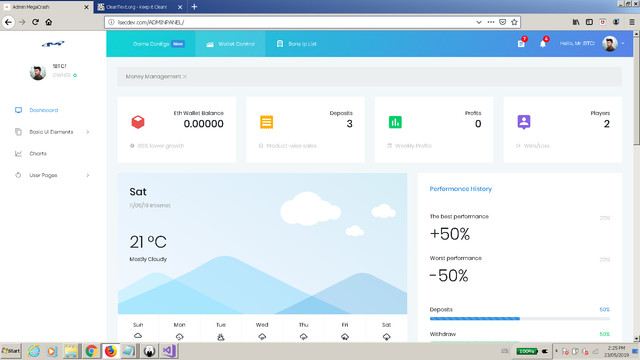The width and height of the screenshot is (640, 360).
Task: Go back in browser history
Action: (8, 22)
